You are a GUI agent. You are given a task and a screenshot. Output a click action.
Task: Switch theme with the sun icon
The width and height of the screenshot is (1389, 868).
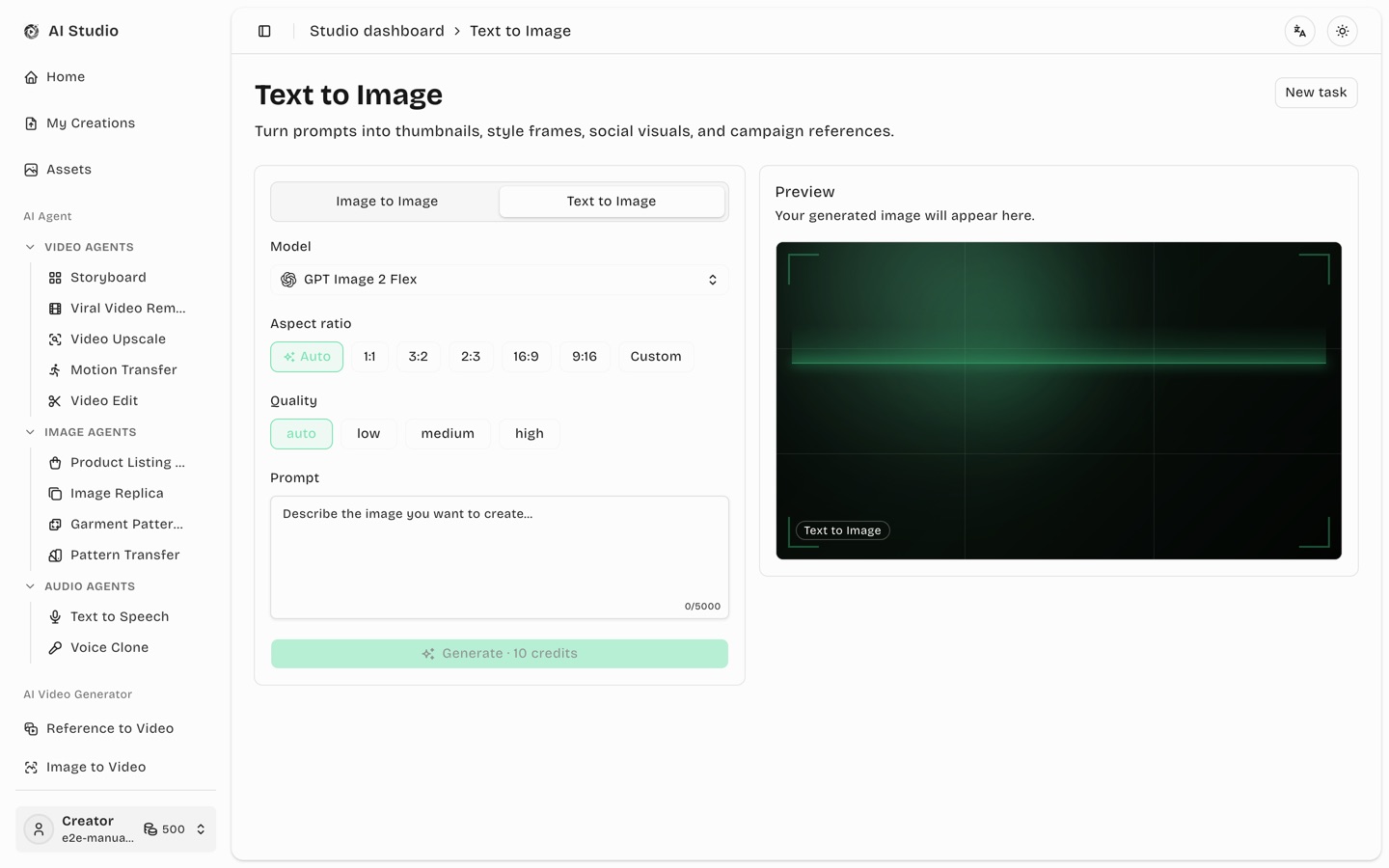coord(1343,31)
